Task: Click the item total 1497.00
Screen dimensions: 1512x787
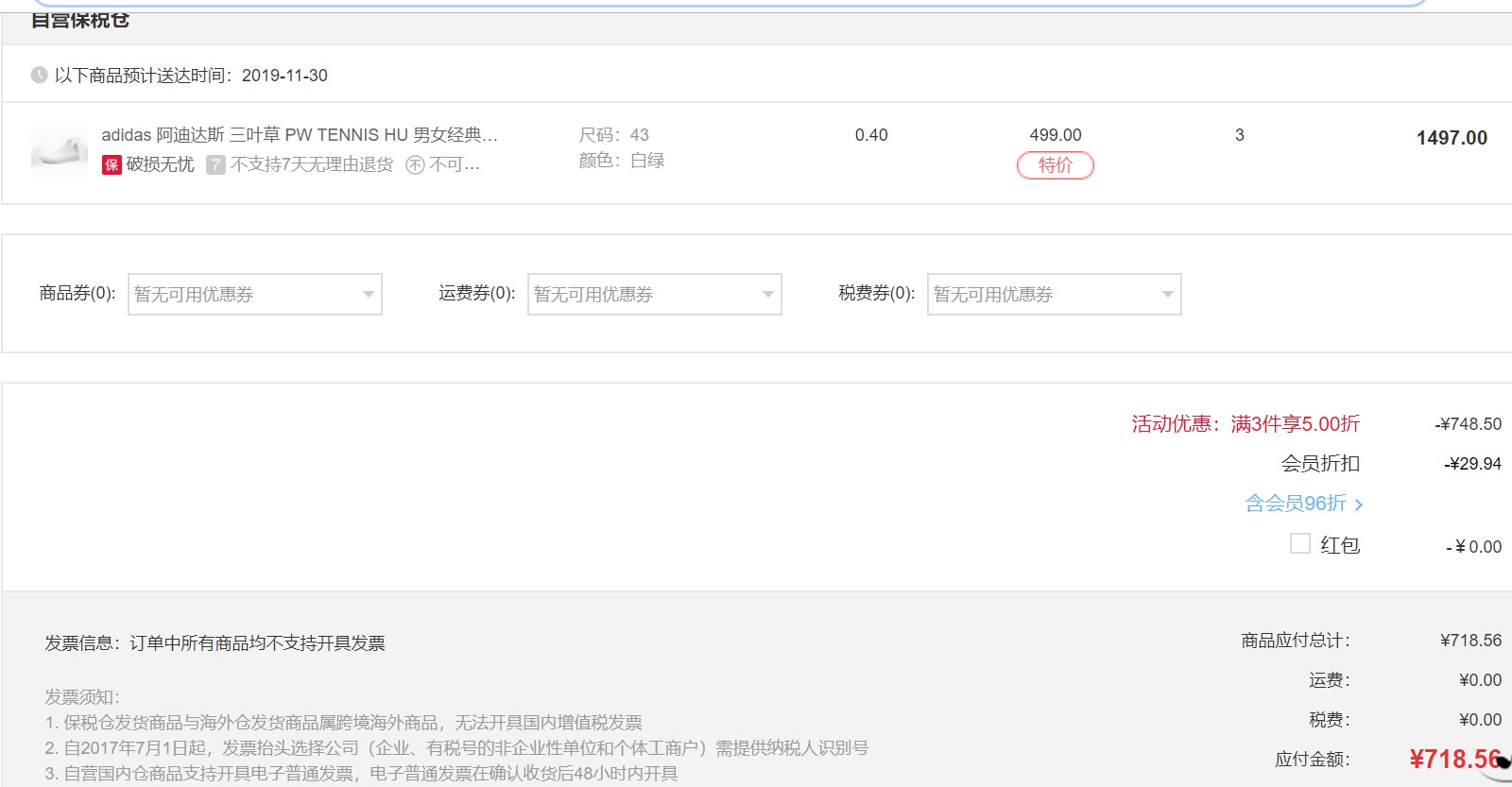Action: point(1452,138)
